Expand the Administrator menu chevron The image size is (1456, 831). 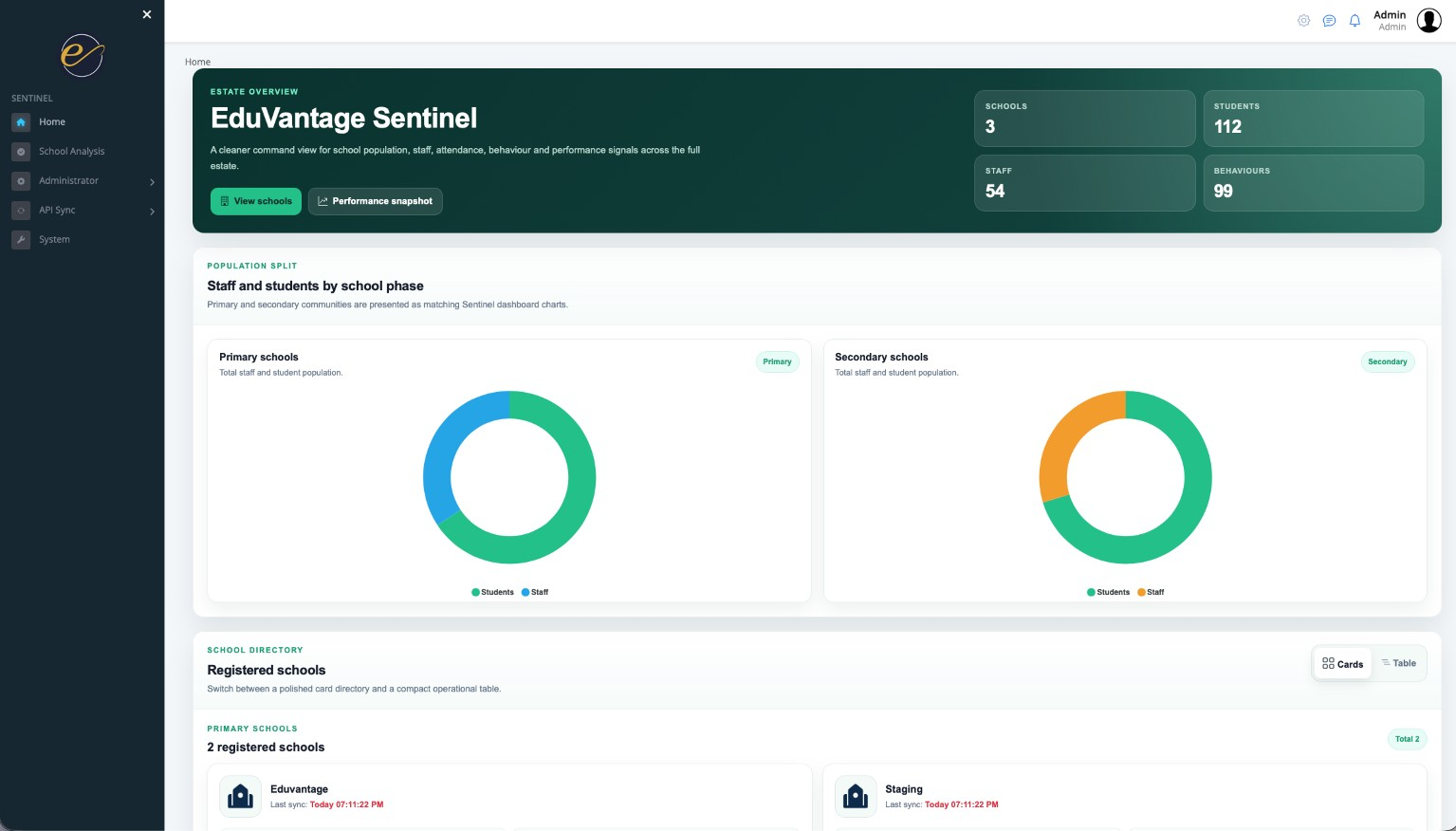coord(152,182)
